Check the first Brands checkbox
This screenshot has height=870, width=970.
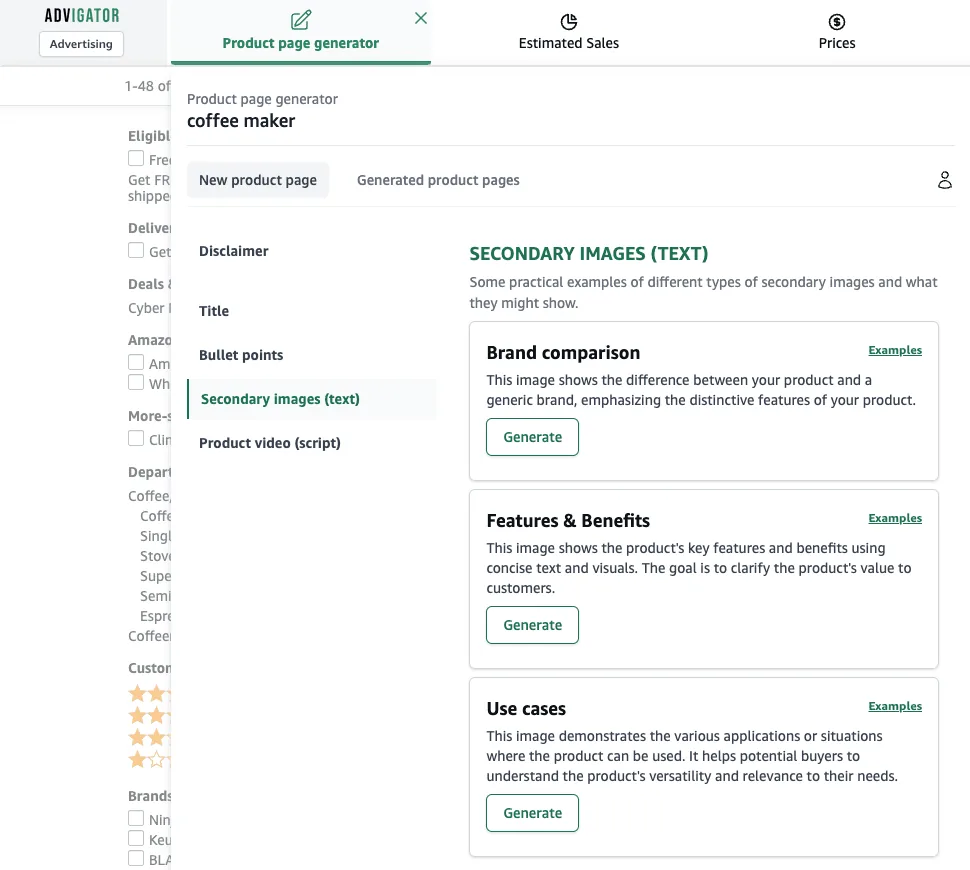coord(136,818)
